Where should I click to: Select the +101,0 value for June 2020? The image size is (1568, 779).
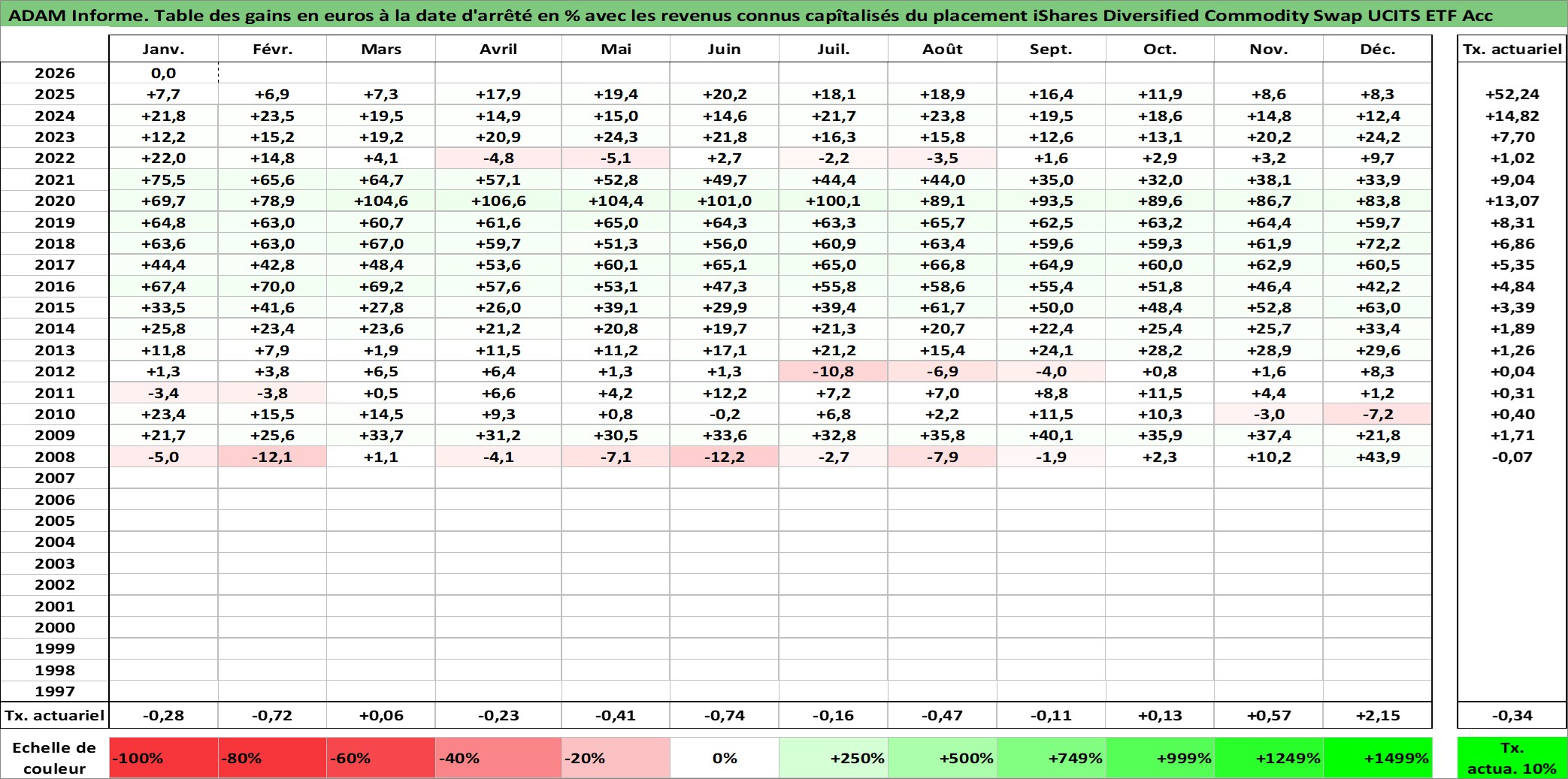[x=725, y=201]
